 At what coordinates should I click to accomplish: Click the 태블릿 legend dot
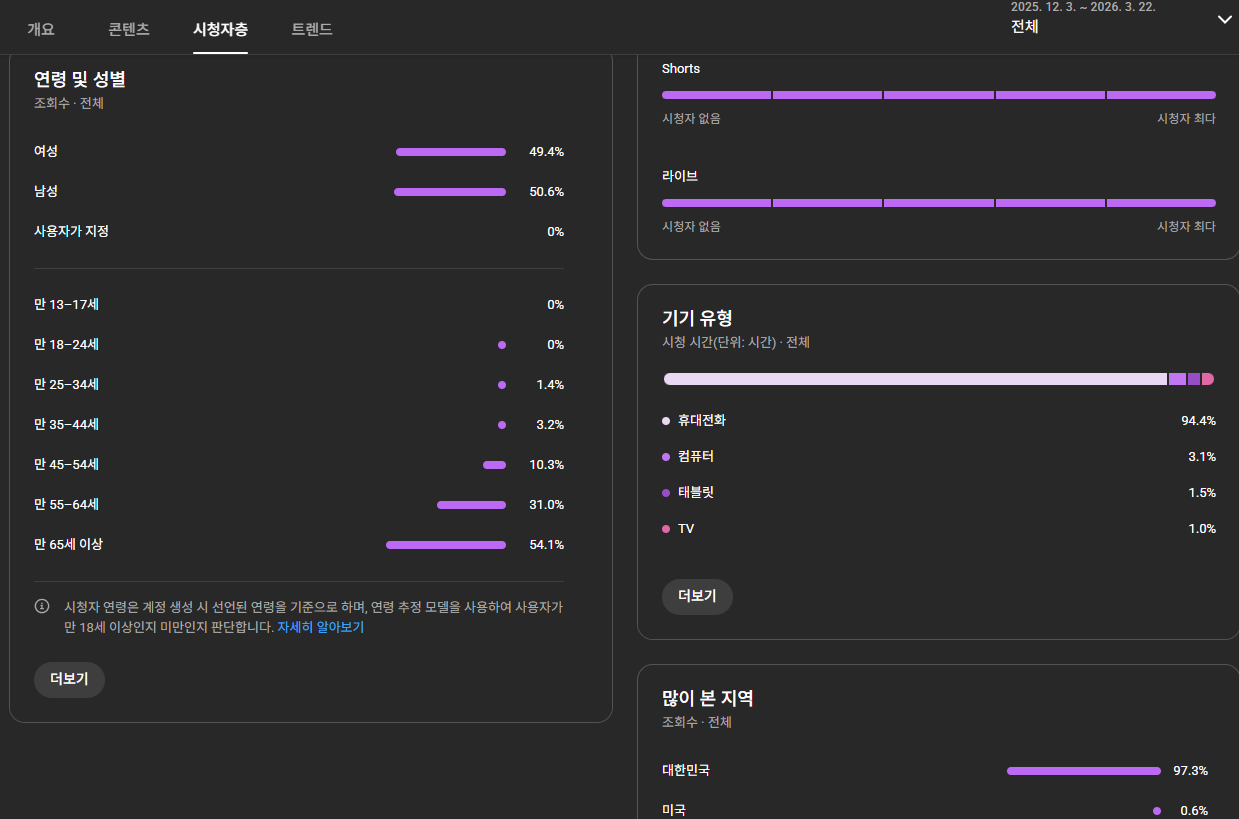pyautogui.click(x=666, y=493)
